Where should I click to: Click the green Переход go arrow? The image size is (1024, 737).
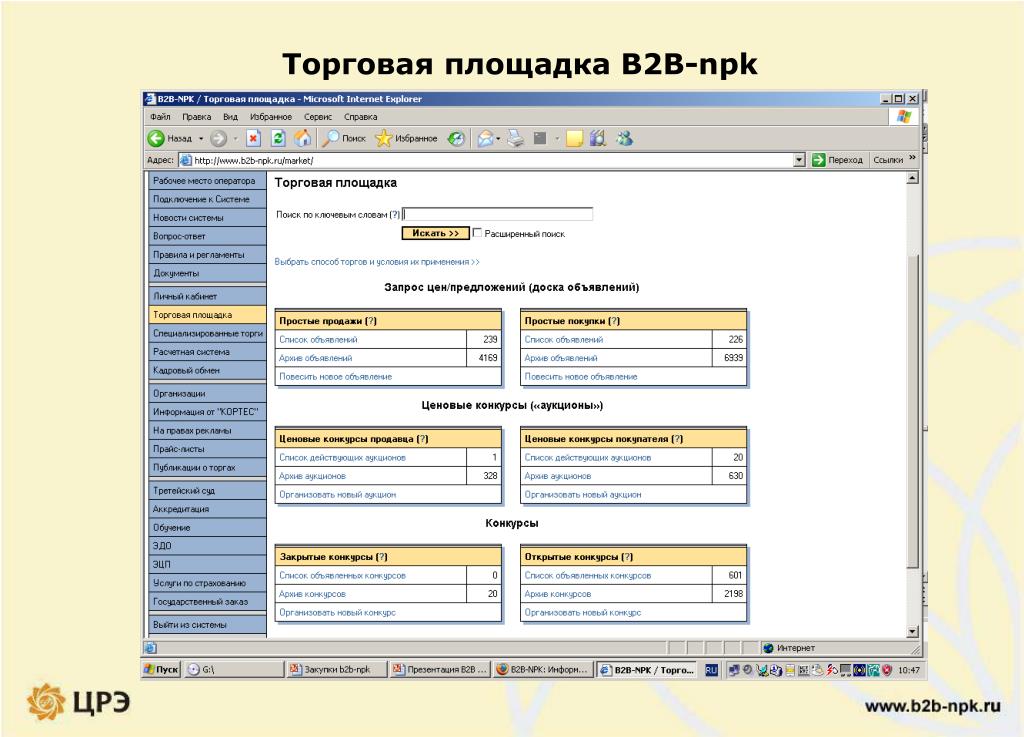818,160
